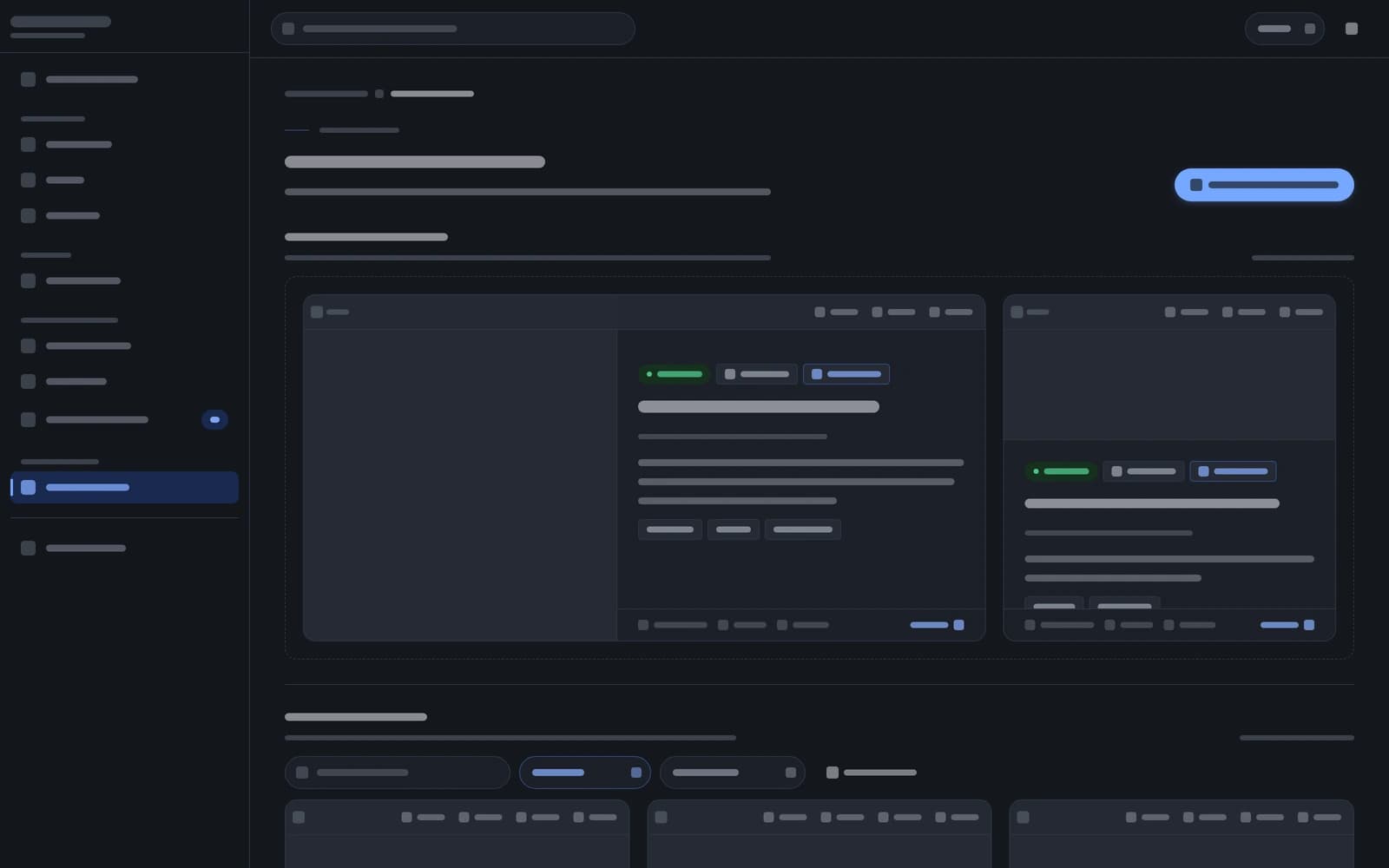
Task: Click the green status pill in the large featured card
Action: point(675,374)
